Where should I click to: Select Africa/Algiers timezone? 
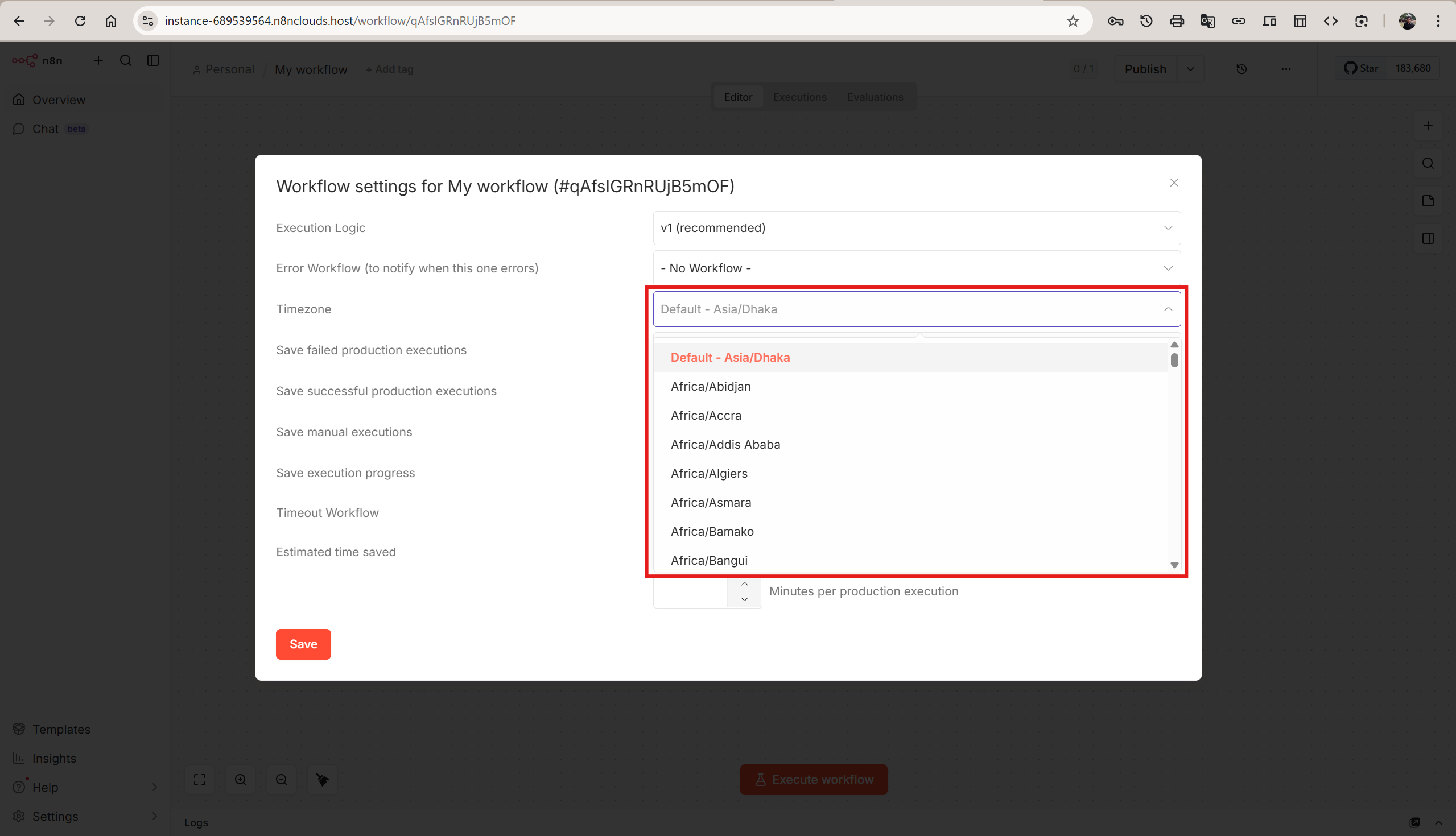(x=910, y=473)
